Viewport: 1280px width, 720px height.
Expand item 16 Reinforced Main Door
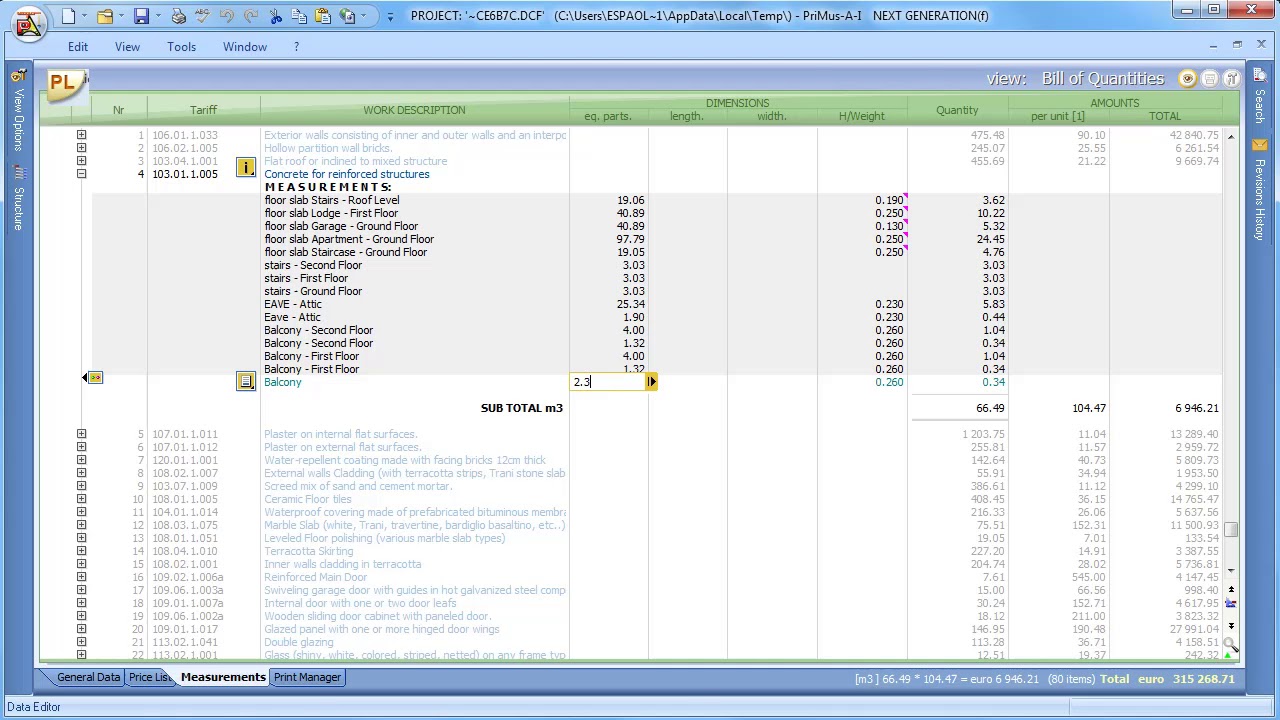tap(82, 577)
